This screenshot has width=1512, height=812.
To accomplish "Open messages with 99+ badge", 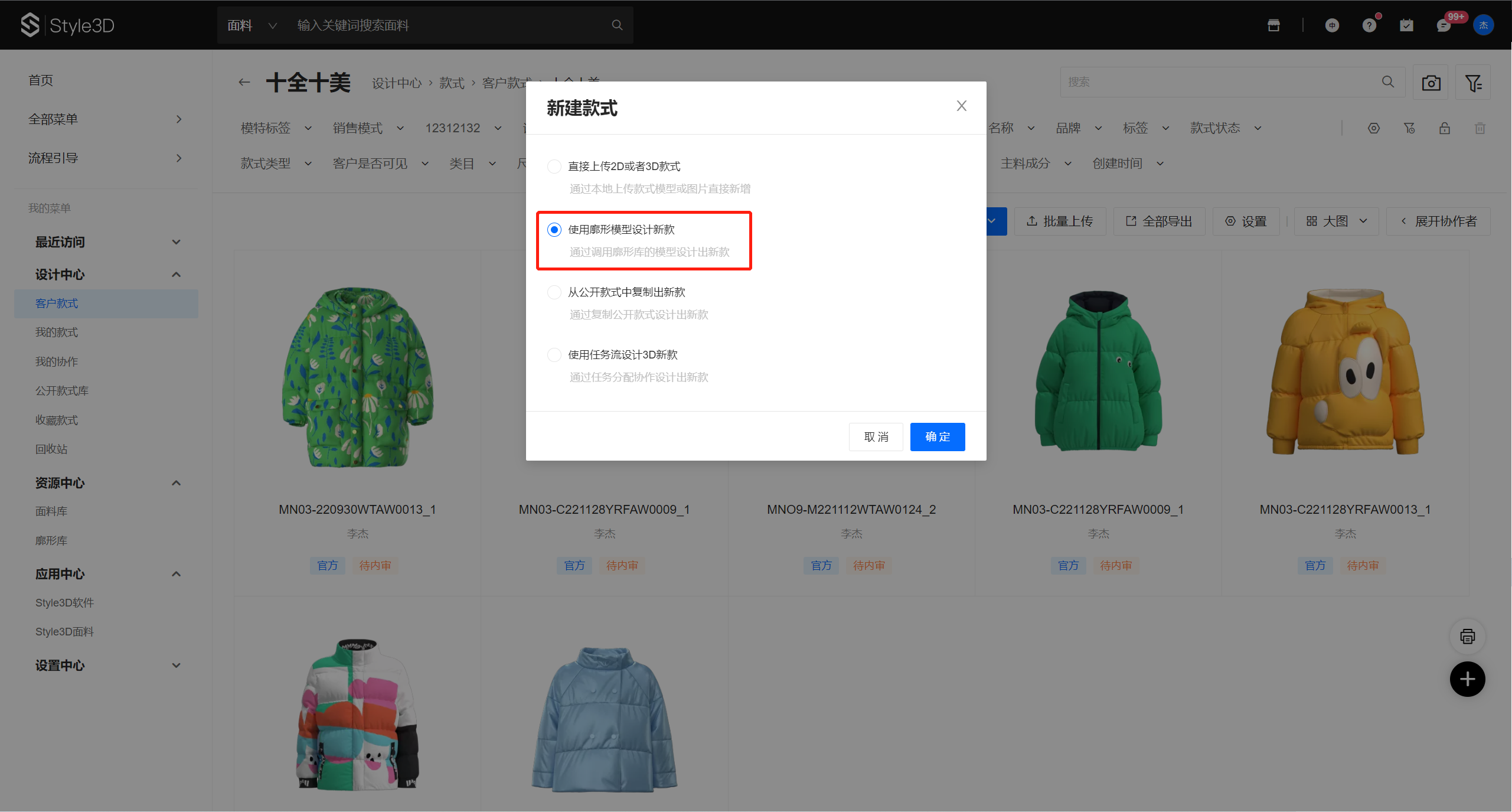I will [x=1444, y=25].
